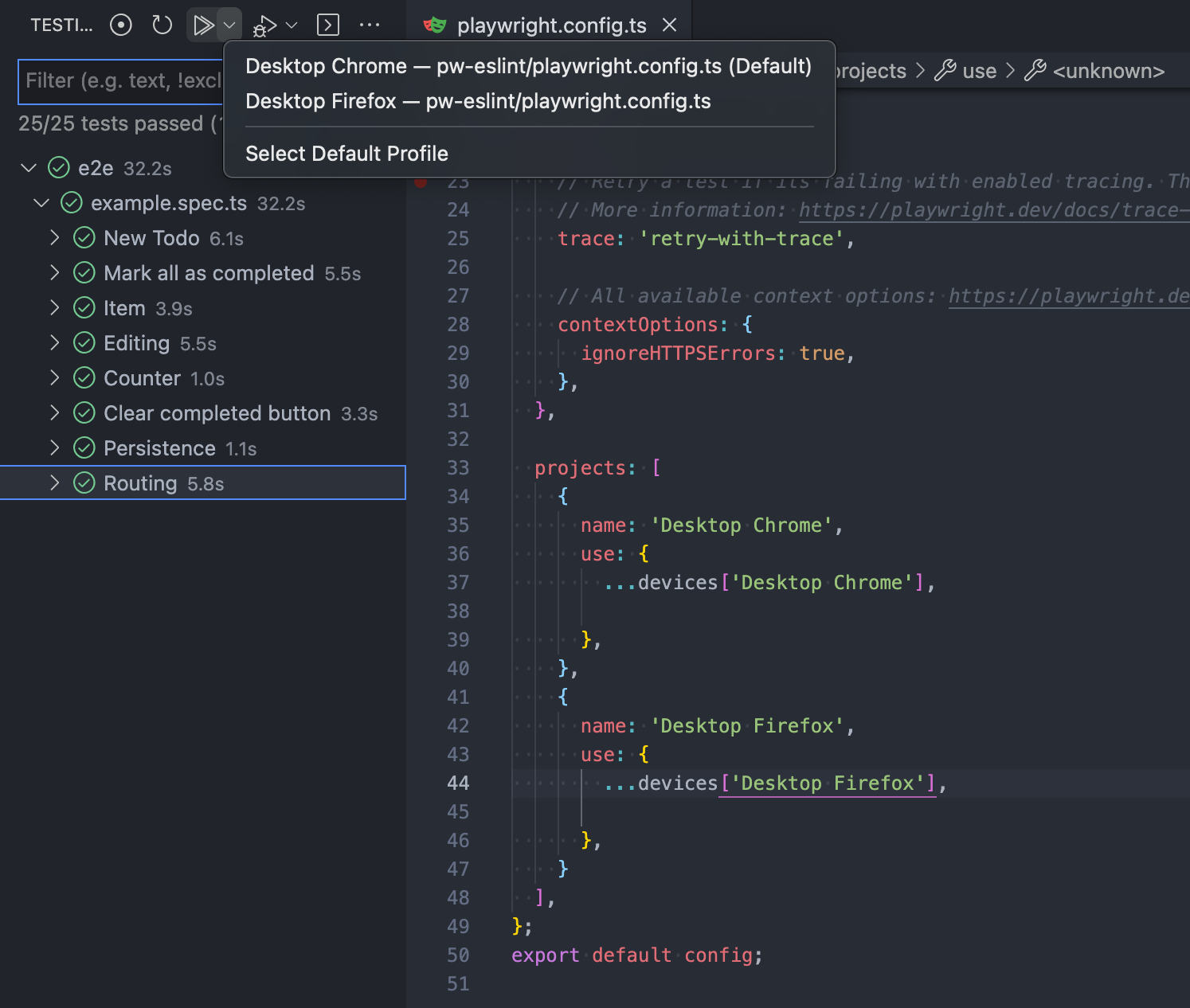This screenshot has width=1190, height=1008.
Task: Expand the Counter test group
Action: 54,378
